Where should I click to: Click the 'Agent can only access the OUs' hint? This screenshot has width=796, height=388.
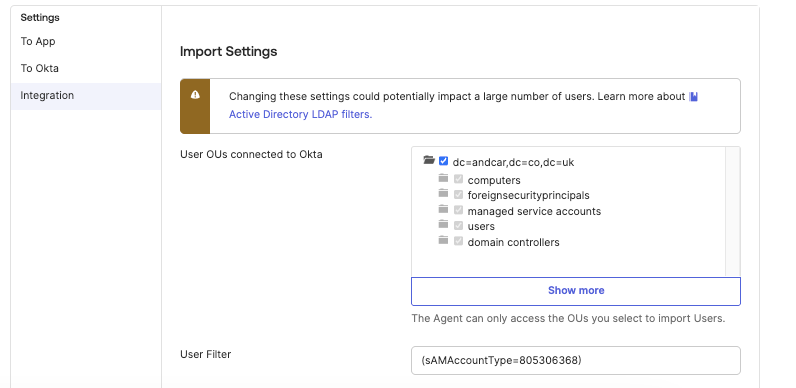(568, 319)
